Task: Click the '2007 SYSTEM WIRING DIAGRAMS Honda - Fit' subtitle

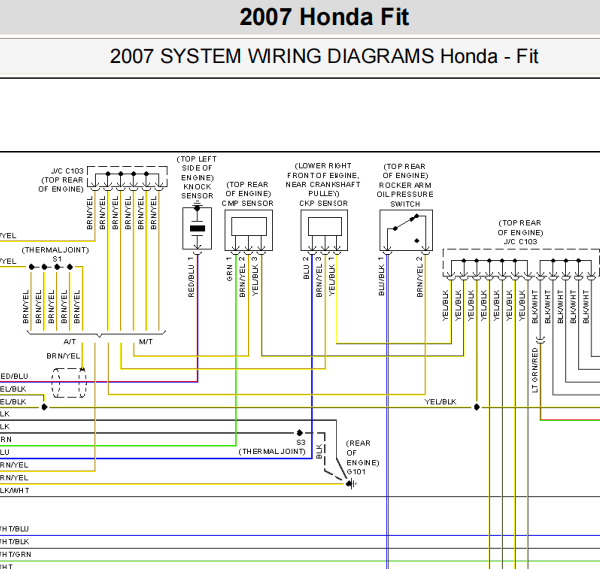Action: 324,56
